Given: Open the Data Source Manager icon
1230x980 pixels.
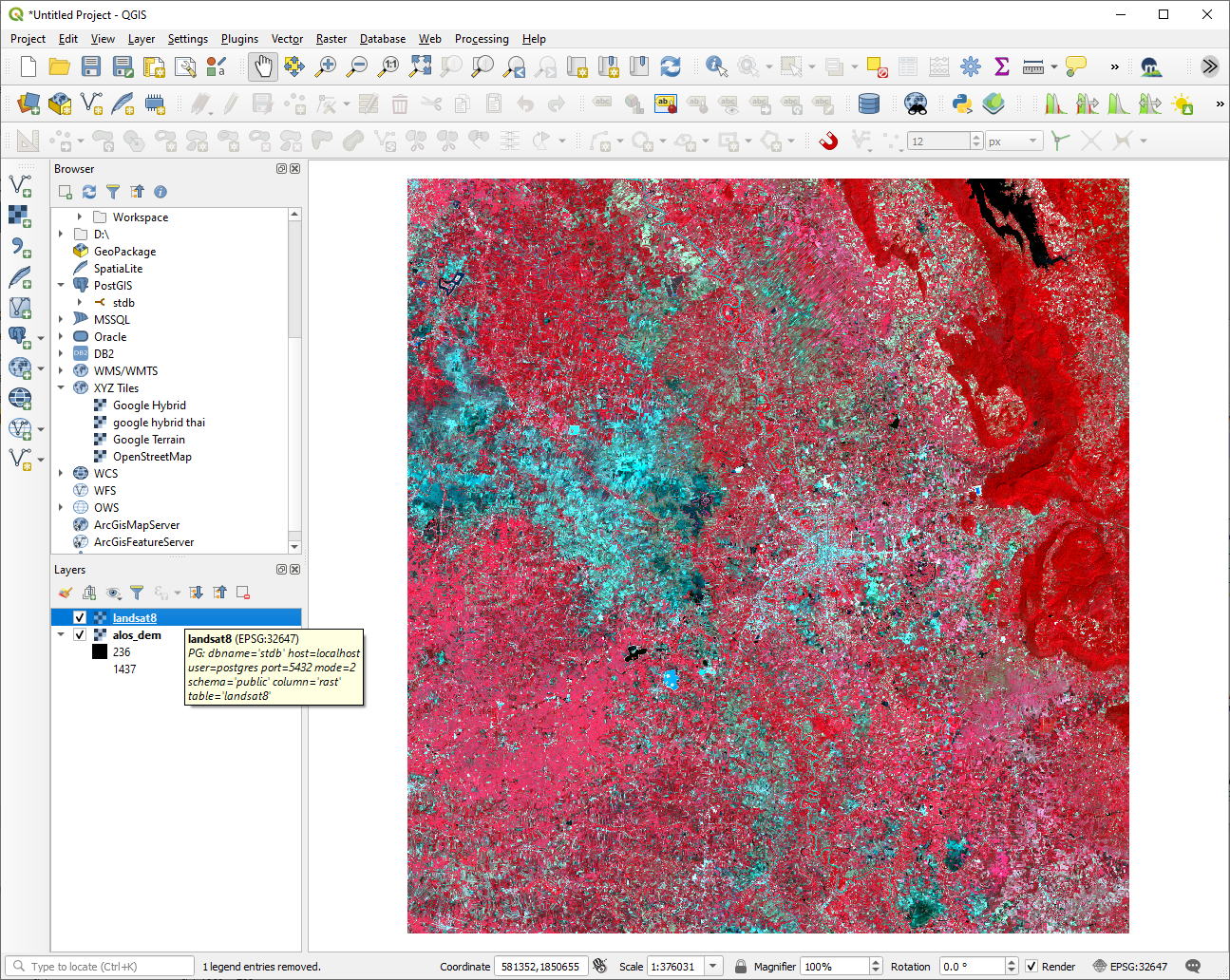Looking at the screenshot, I should click(28, 104).
